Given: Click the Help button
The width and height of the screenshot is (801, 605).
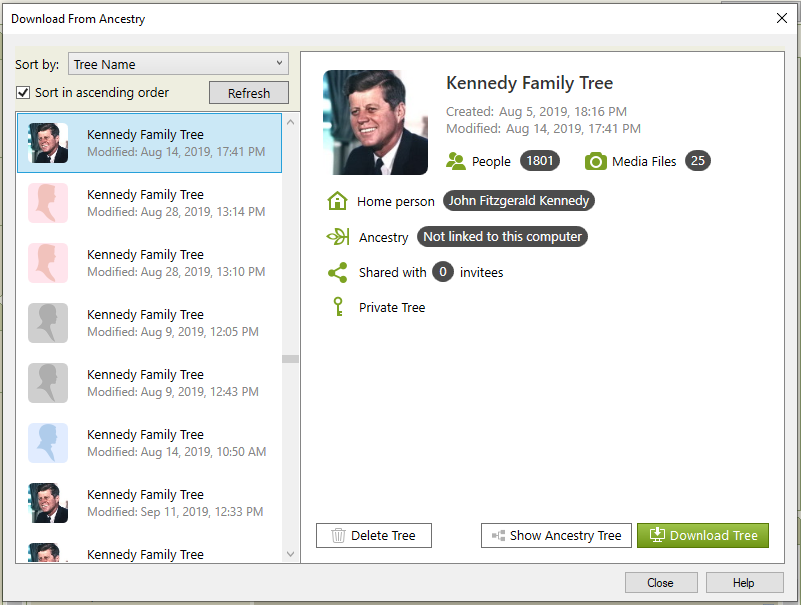Looking at the screenshot, I should (743, 583).
